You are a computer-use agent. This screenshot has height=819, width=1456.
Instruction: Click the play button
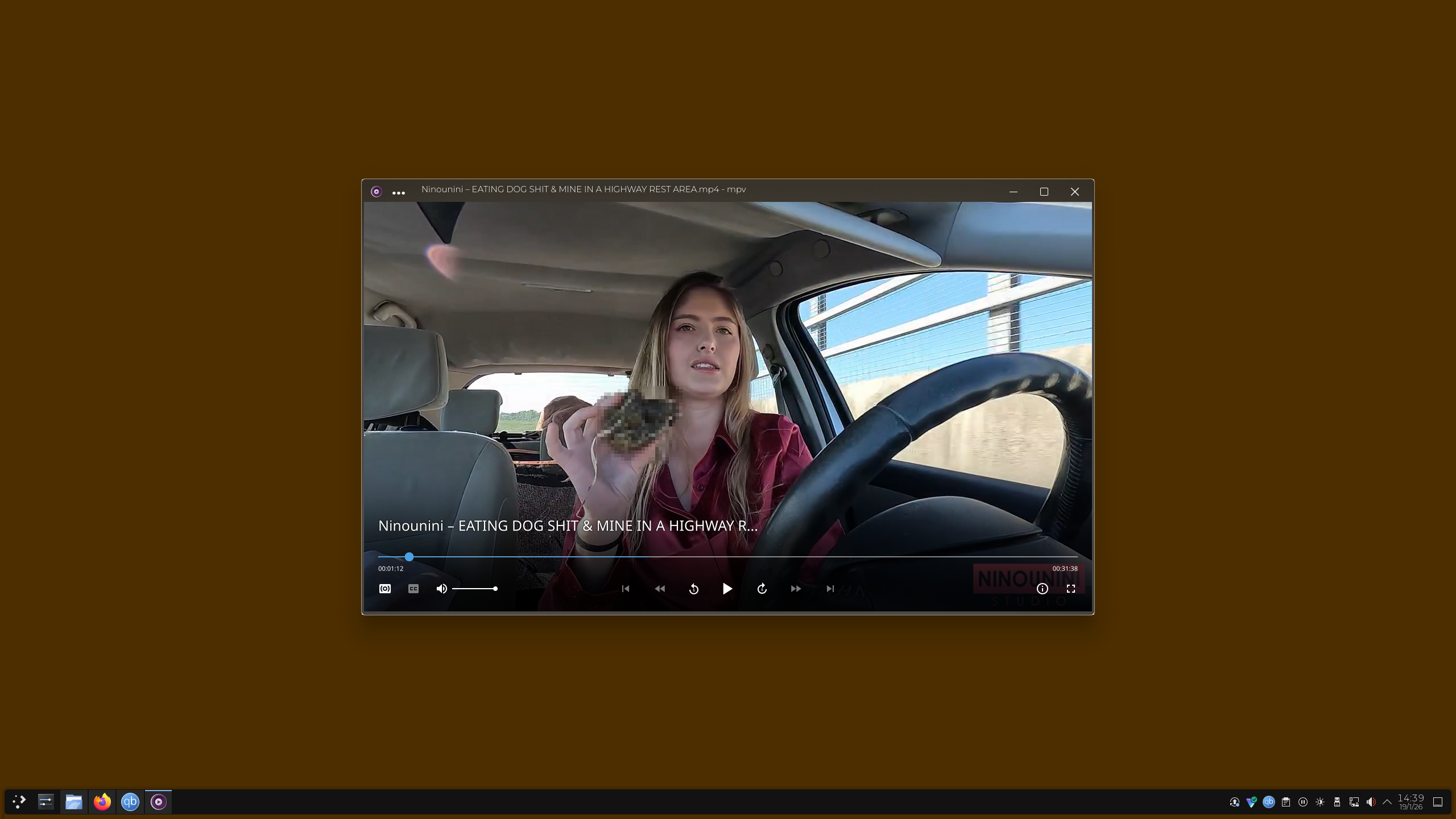[x=727, y=589]
